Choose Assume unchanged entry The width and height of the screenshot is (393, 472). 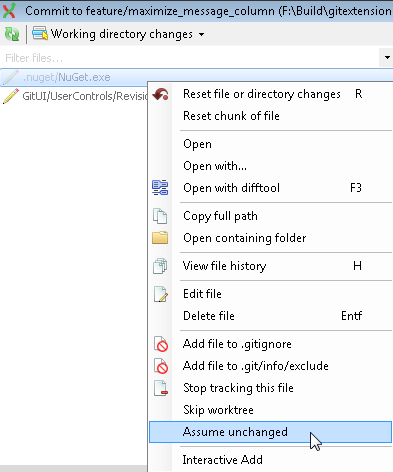tap(271, 432)
